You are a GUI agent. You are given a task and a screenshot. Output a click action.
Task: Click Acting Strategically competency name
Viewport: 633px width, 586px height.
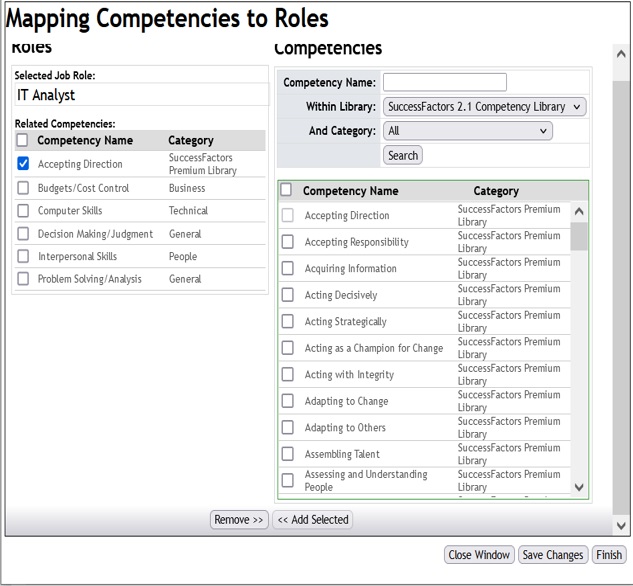(x=346, y=322)
